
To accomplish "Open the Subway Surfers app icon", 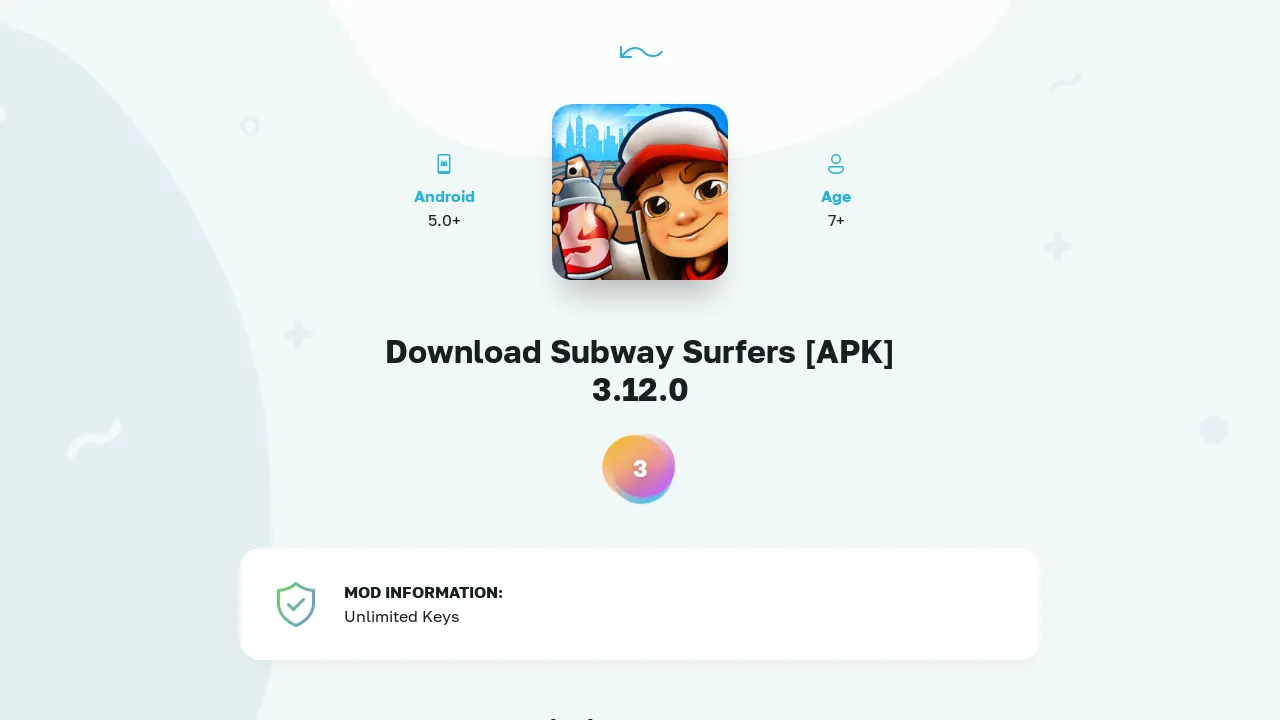I will point(640,192).
